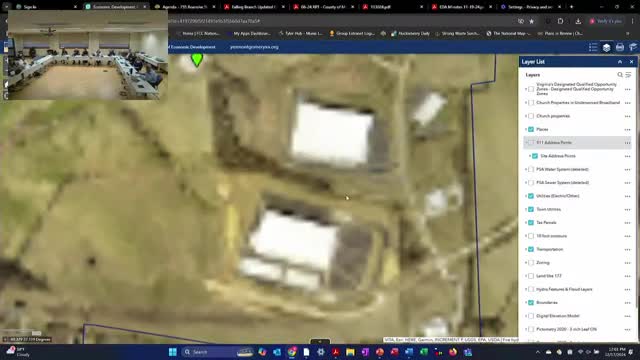Click the Print widget icon
This screenshot has height=360, width=640.
(620, 47)
